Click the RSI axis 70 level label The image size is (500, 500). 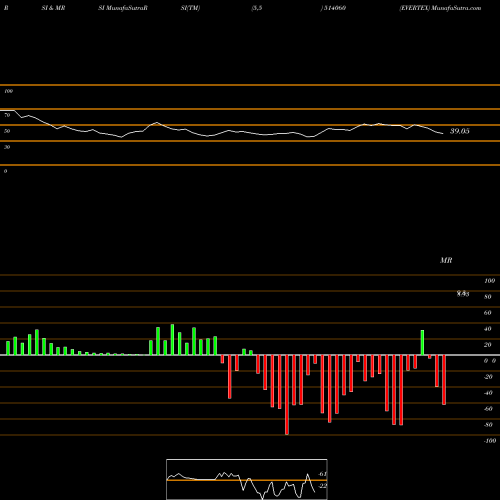point(7,115)
